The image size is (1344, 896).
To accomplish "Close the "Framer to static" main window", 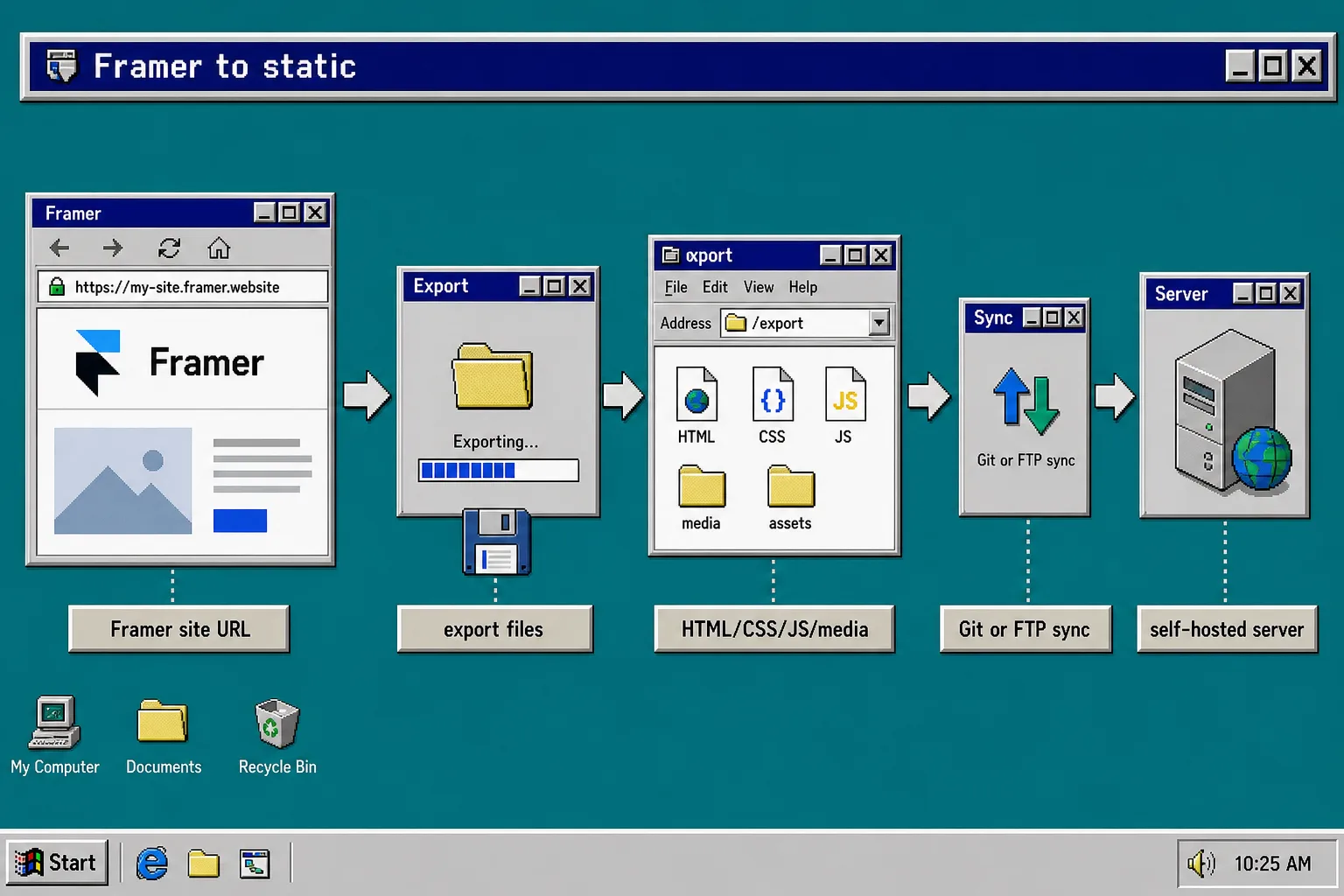I will point(1306,66).
